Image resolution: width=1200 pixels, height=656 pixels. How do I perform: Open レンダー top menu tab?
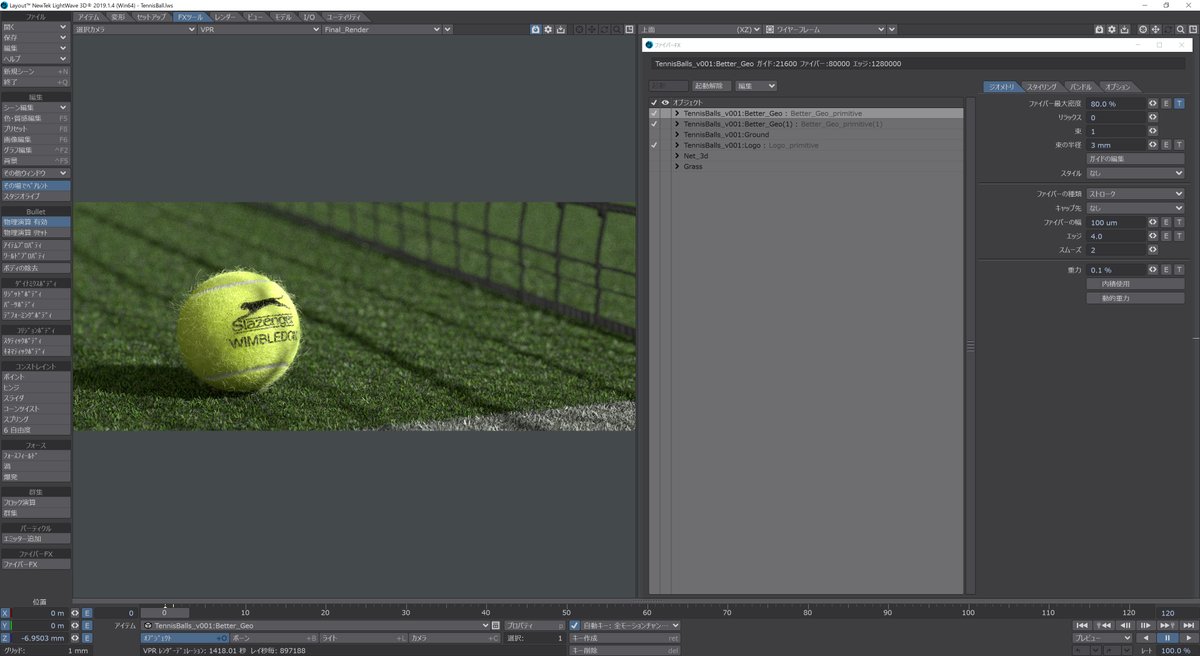227,17
